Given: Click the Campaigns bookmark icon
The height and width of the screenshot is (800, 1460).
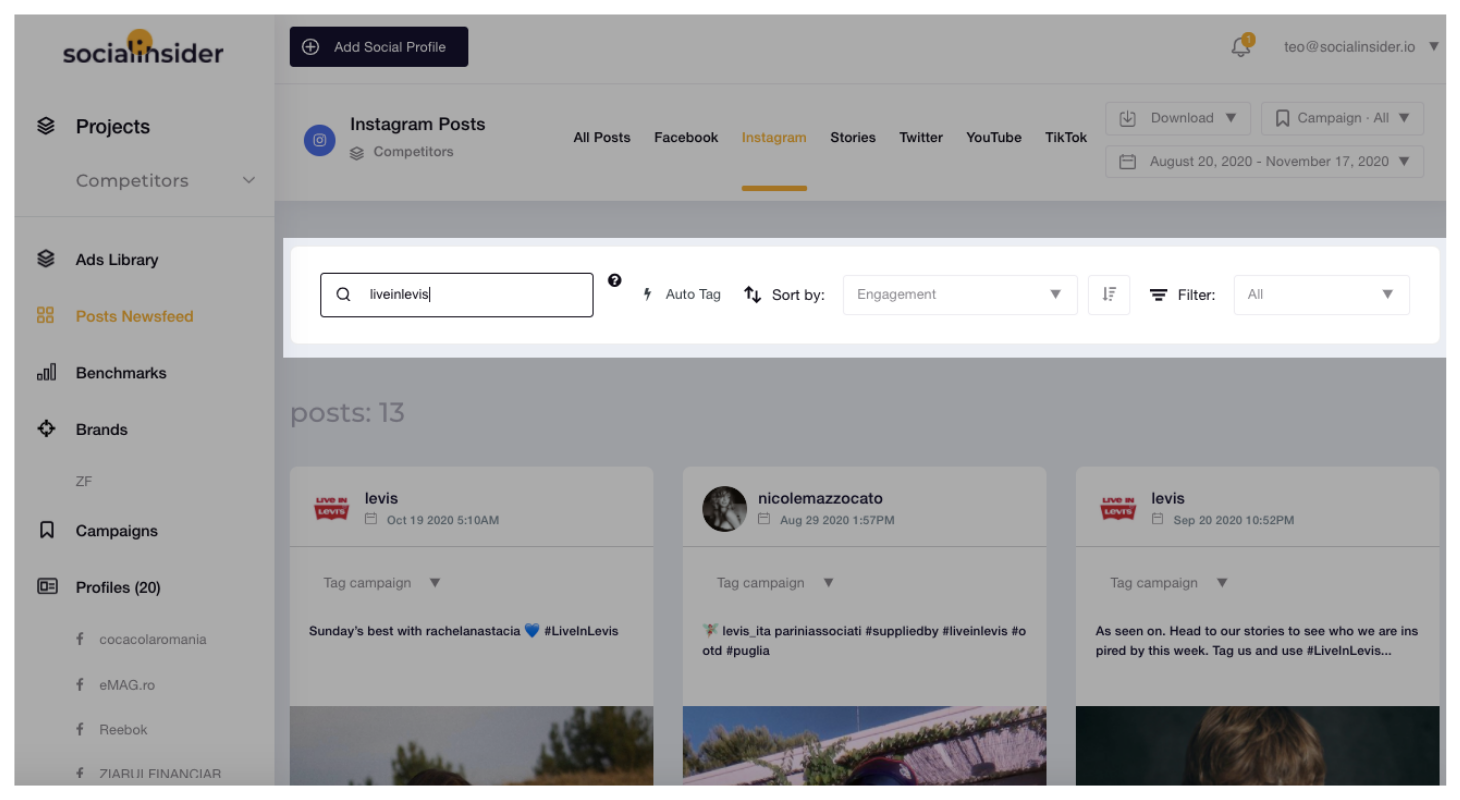Looking at the screenshot, I should click(x=46, y=531).
